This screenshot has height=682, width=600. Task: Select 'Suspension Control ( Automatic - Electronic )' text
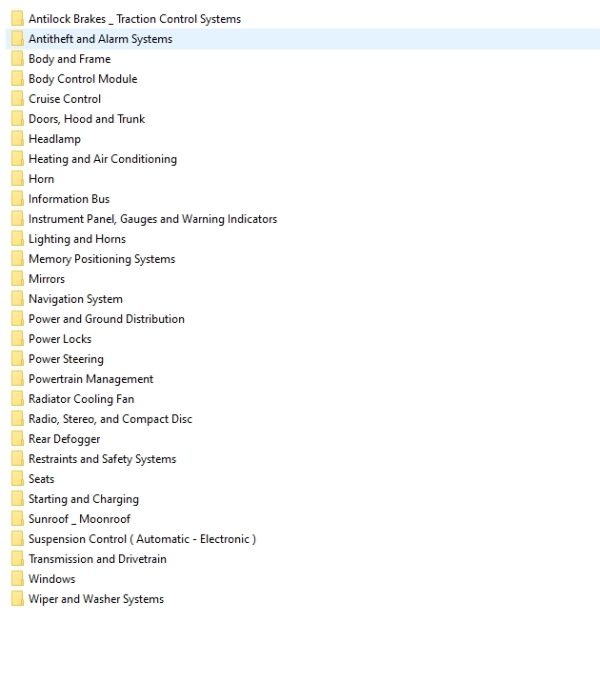(x=142, y=539)
